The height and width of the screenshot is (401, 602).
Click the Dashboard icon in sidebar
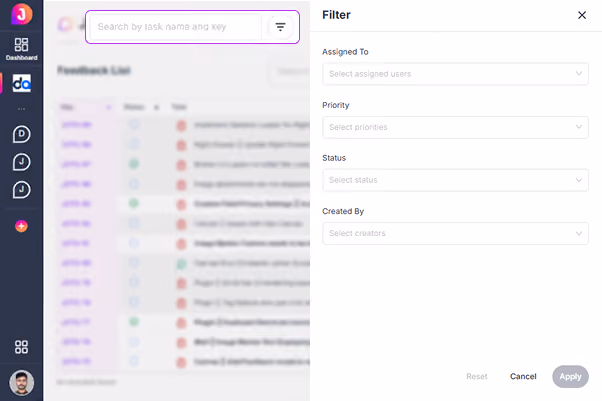(x=22, y=49)
